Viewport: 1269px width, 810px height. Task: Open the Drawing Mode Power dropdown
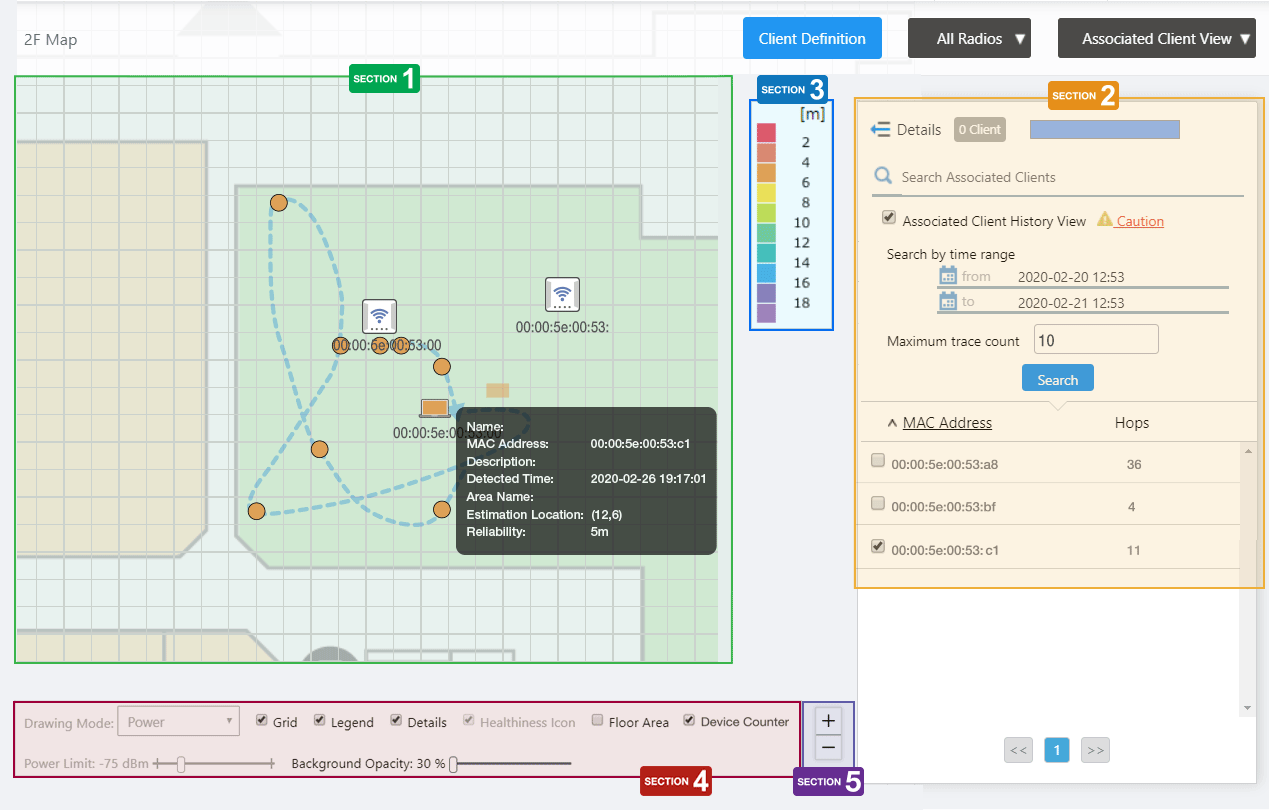click(x=178, y=721)
